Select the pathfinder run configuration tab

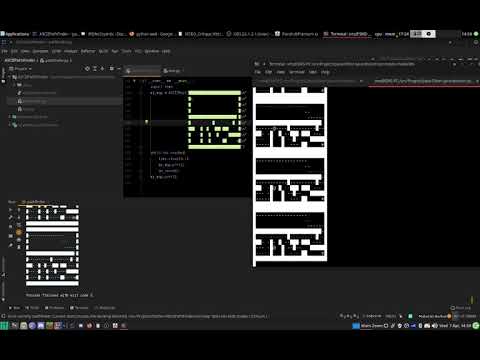[x=33, y=202]
